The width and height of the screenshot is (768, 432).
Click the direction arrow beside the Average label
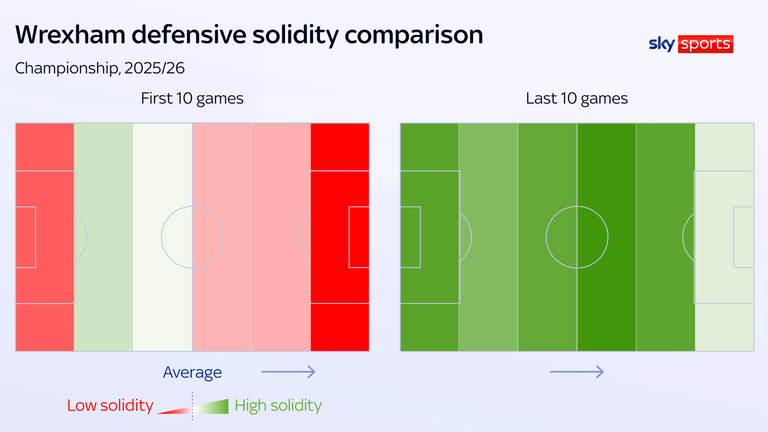tap(288, 372)
